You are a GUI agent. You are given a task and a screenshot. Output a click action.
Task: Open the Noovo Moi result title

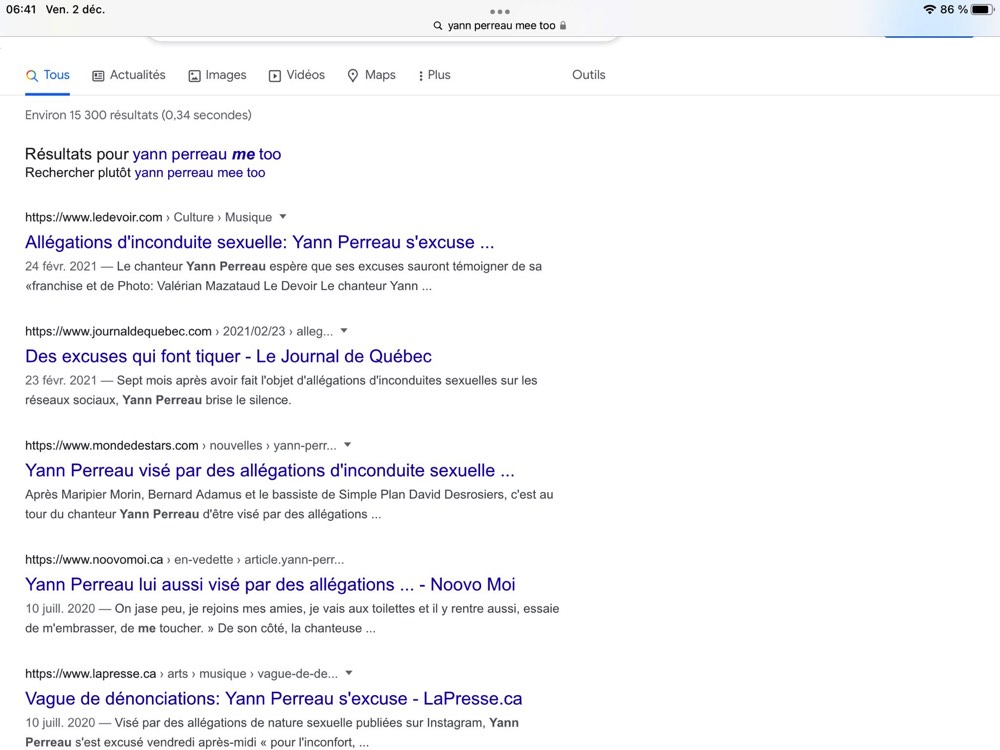click(x=270, y=585)
